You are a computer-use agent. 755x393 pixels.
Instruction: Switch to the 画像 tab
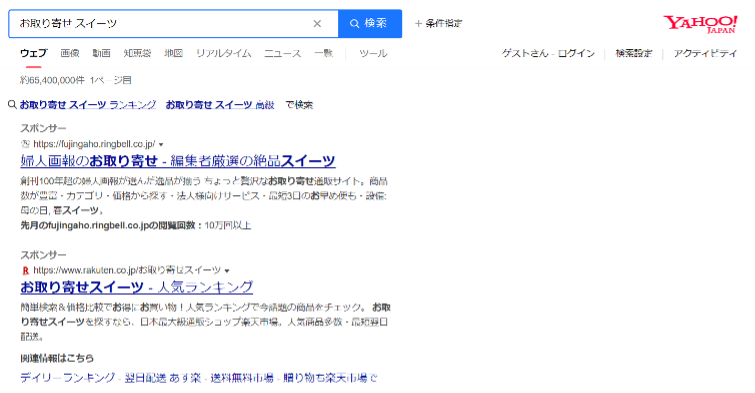tap(70, 53)
